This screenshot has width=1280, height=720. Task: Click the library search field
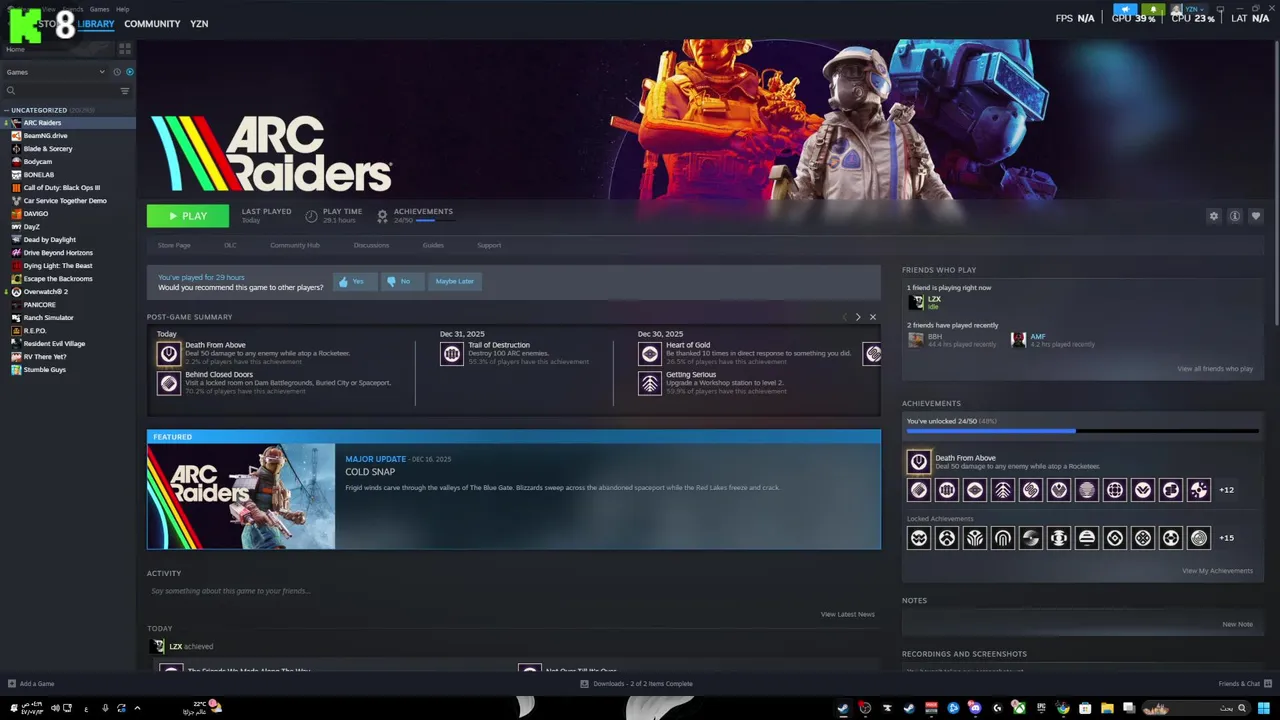(x=62, y=91)
